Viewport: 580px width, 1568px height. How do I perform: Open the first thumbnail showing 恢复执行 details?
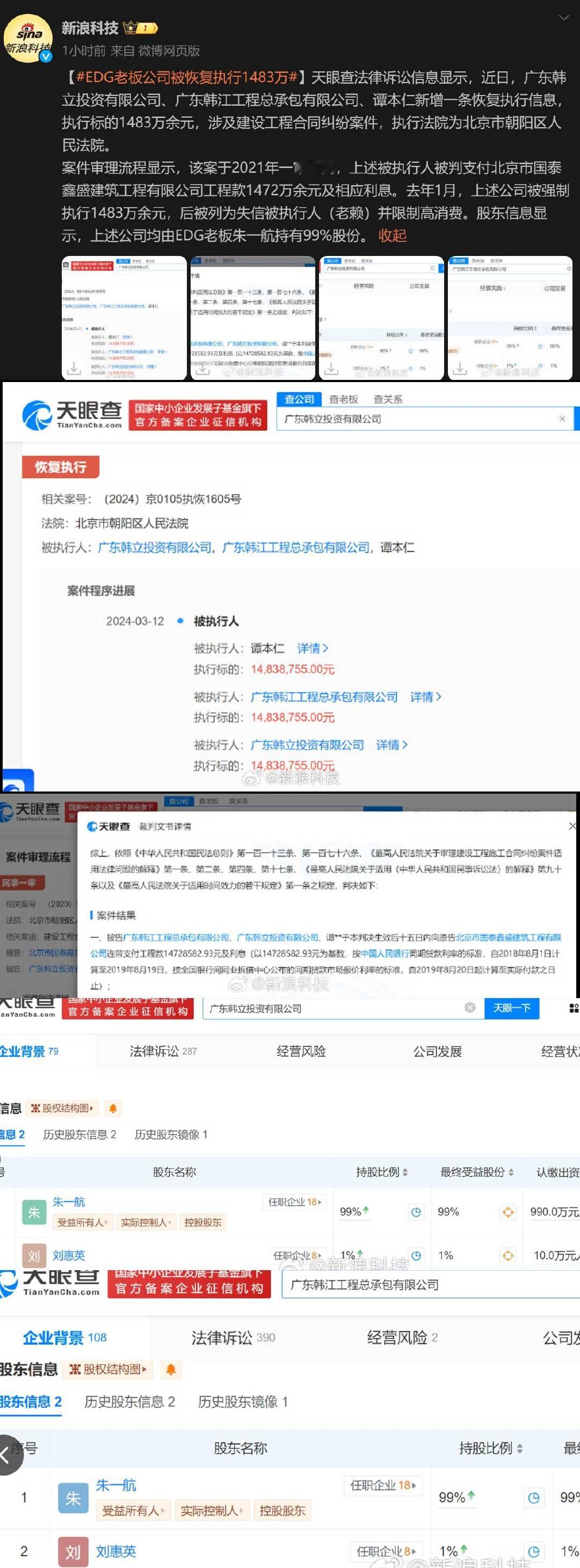click(124, 318)
